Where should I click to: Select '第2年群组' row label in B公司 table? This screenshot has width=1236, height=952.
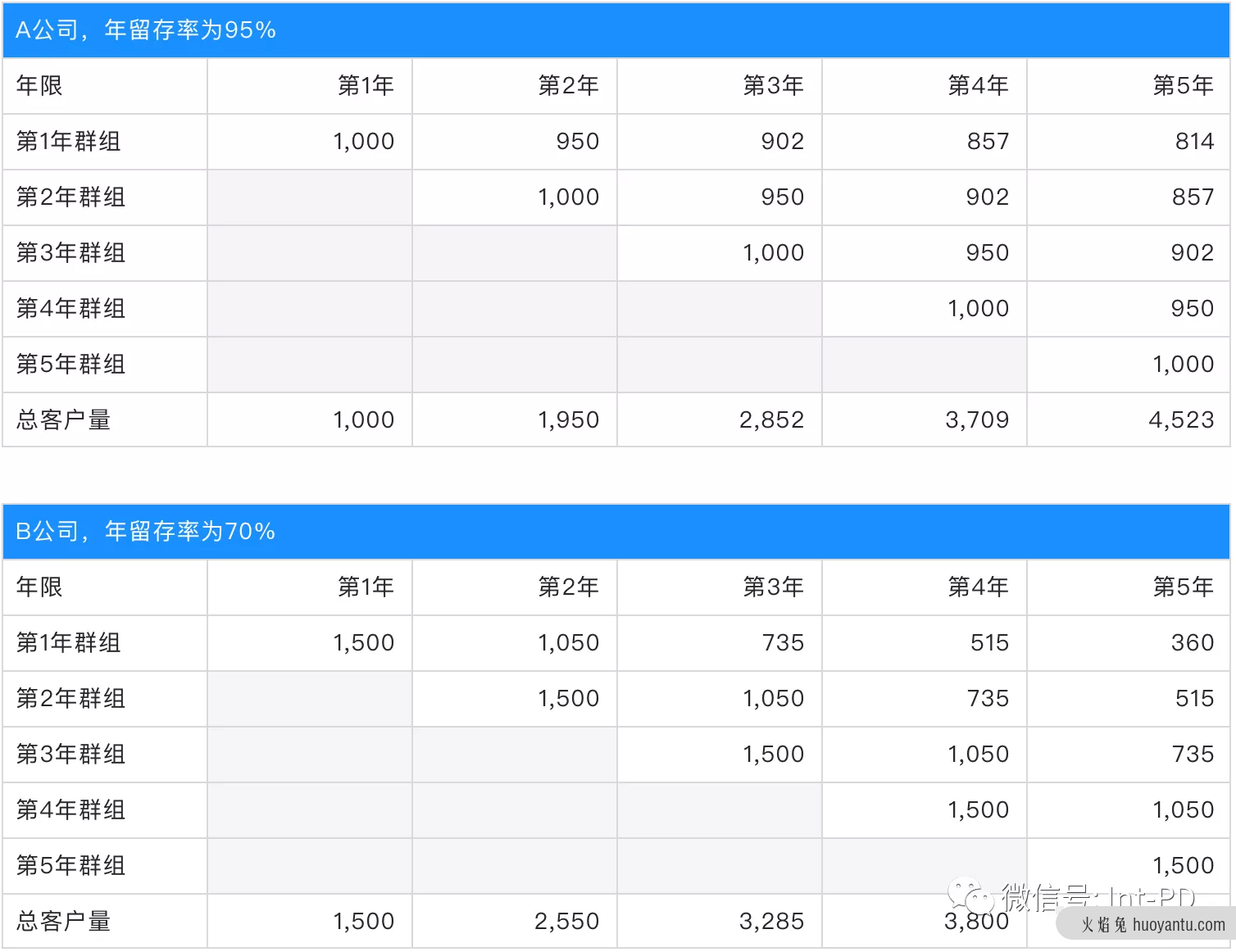70,699
